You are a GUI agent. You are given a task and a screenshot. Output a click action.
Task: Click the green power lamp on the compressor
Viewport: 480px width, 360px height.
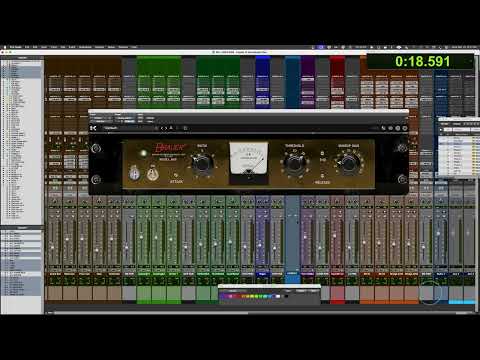click(144, 153)
